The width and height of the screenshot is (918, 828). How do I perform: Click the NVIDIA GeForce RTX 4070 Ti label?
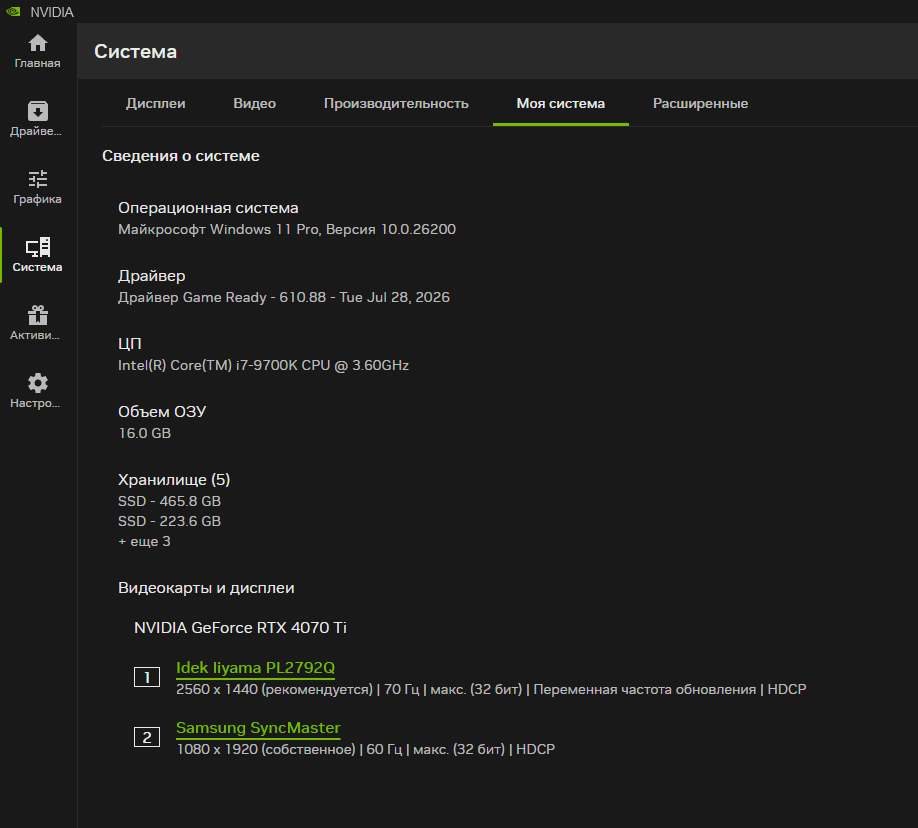tap(241, 628)
